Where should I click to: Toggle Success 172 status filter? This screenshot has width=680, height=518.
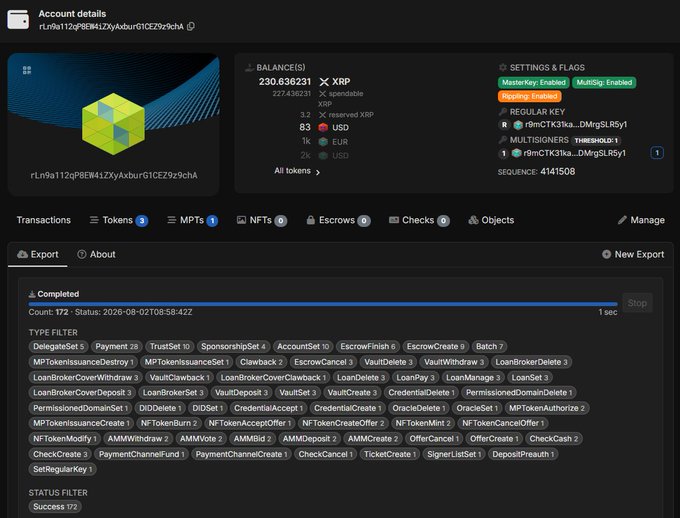point(55,507)
